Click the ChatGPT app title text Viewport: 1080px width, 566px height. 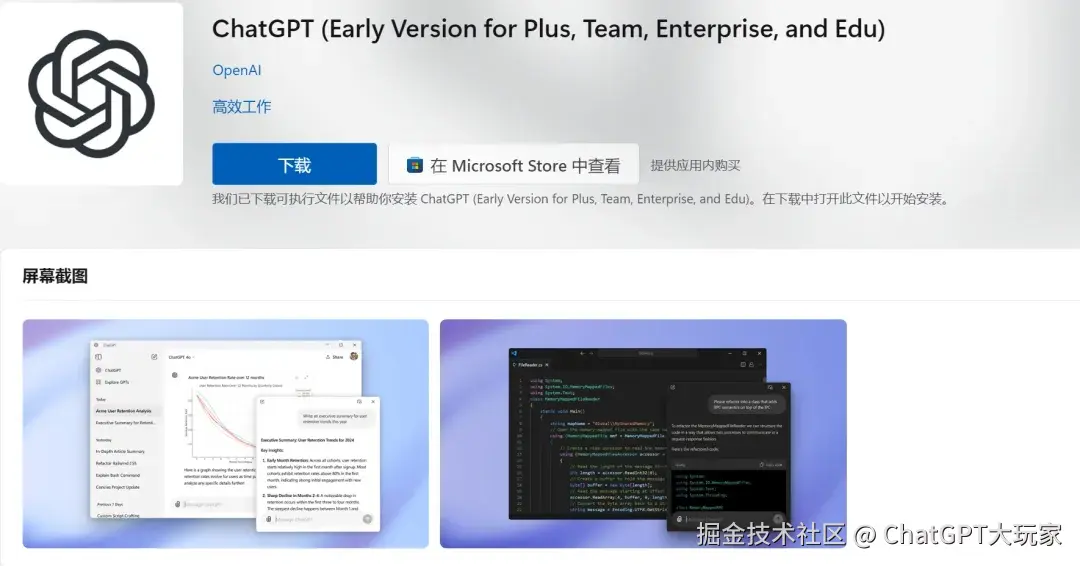coord(548,29)
